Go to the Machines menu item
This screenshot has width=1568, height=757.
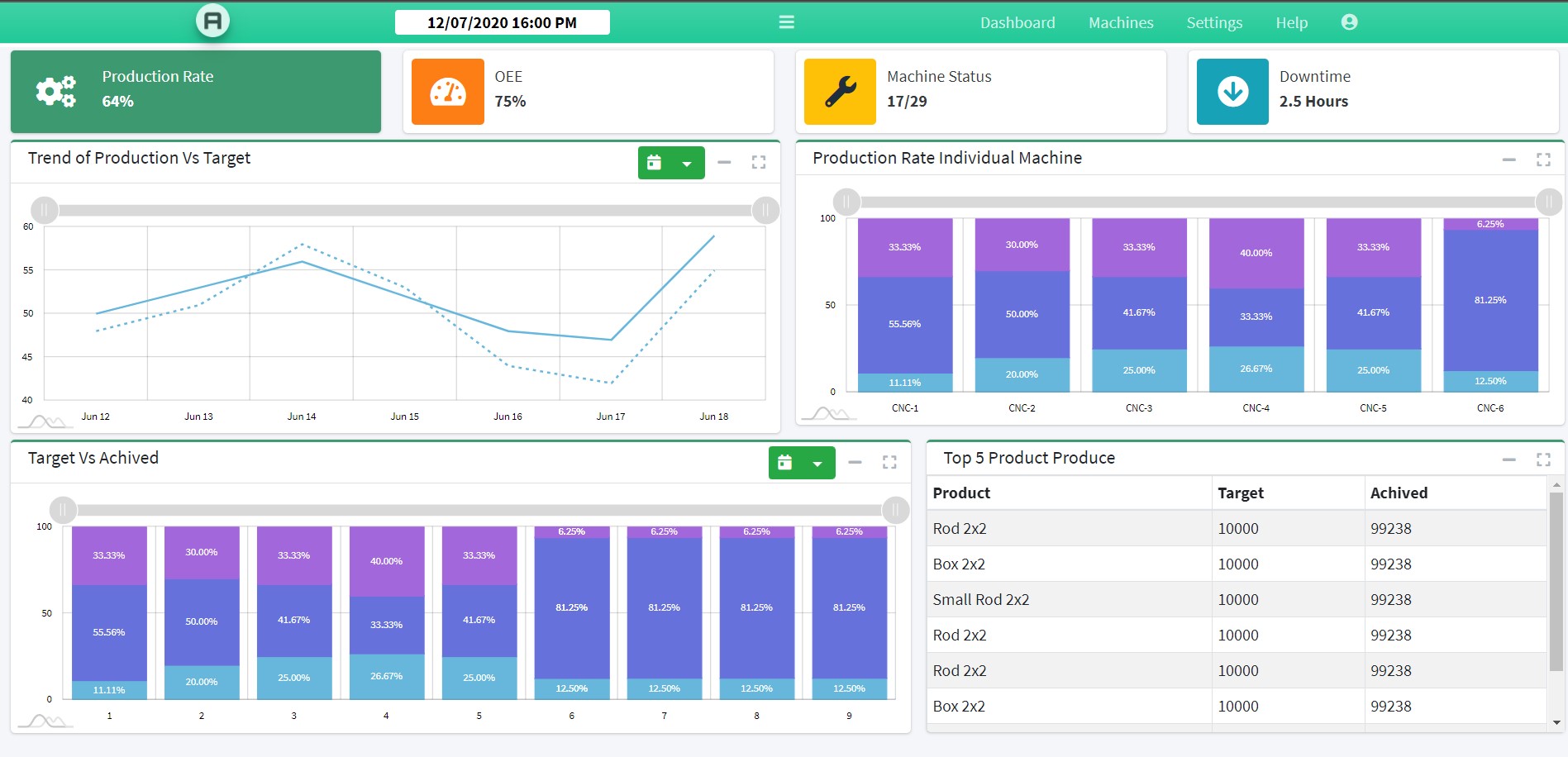coord(1120,23)
